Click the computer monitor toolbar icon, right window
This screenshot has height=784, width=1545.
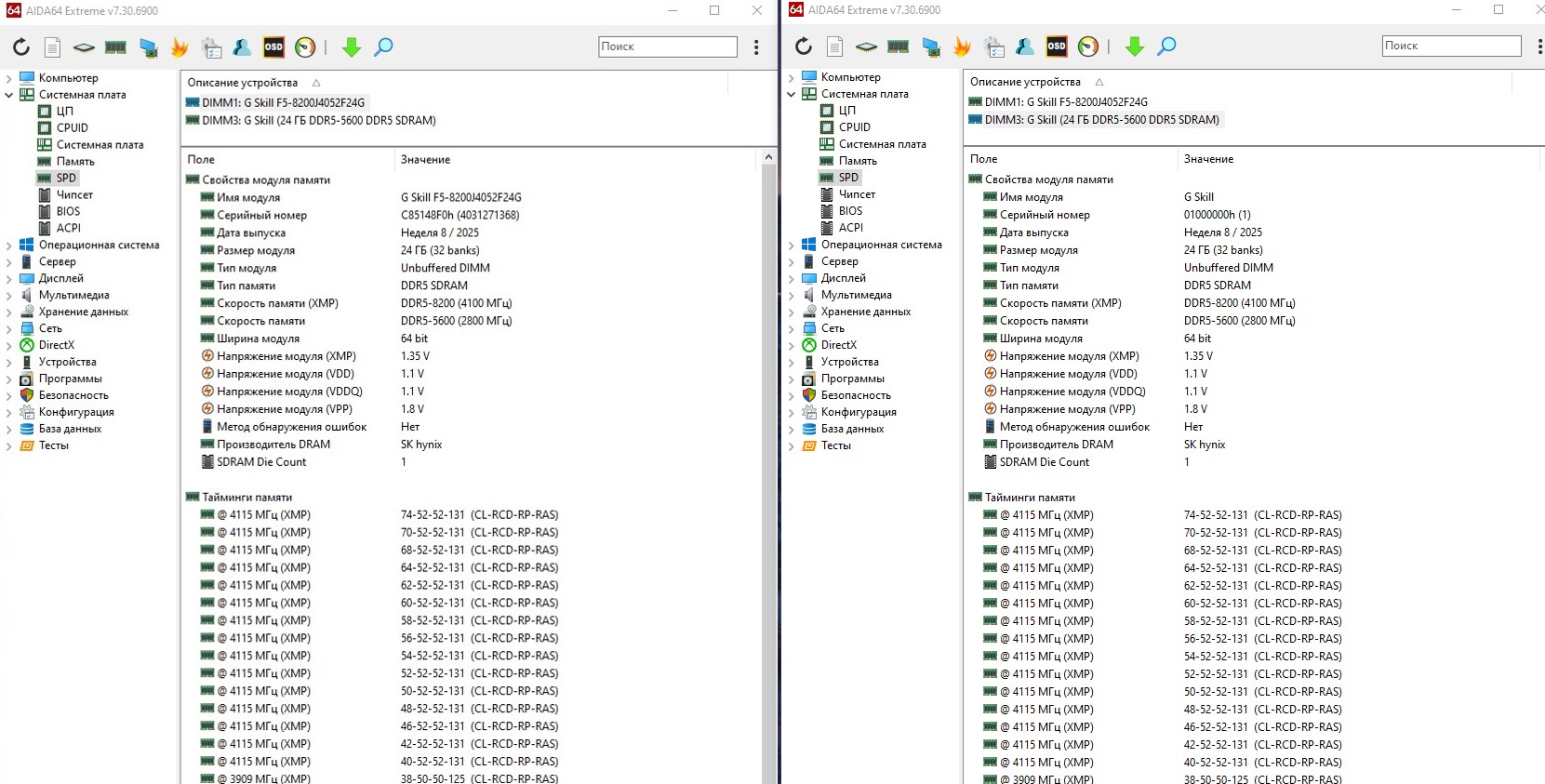931,46
